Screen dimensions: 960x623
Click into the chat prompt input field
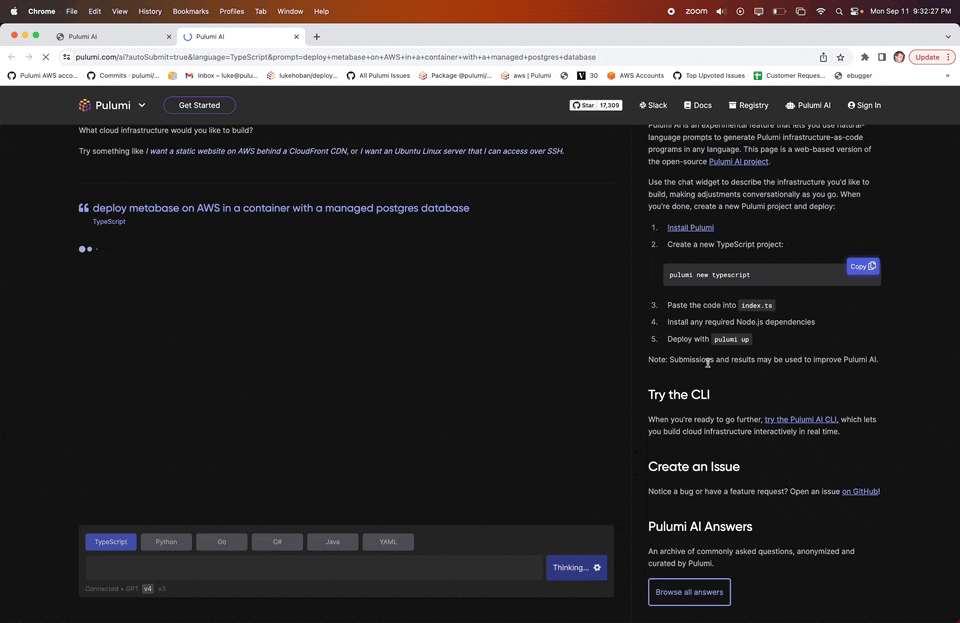(x=314, y=568)
